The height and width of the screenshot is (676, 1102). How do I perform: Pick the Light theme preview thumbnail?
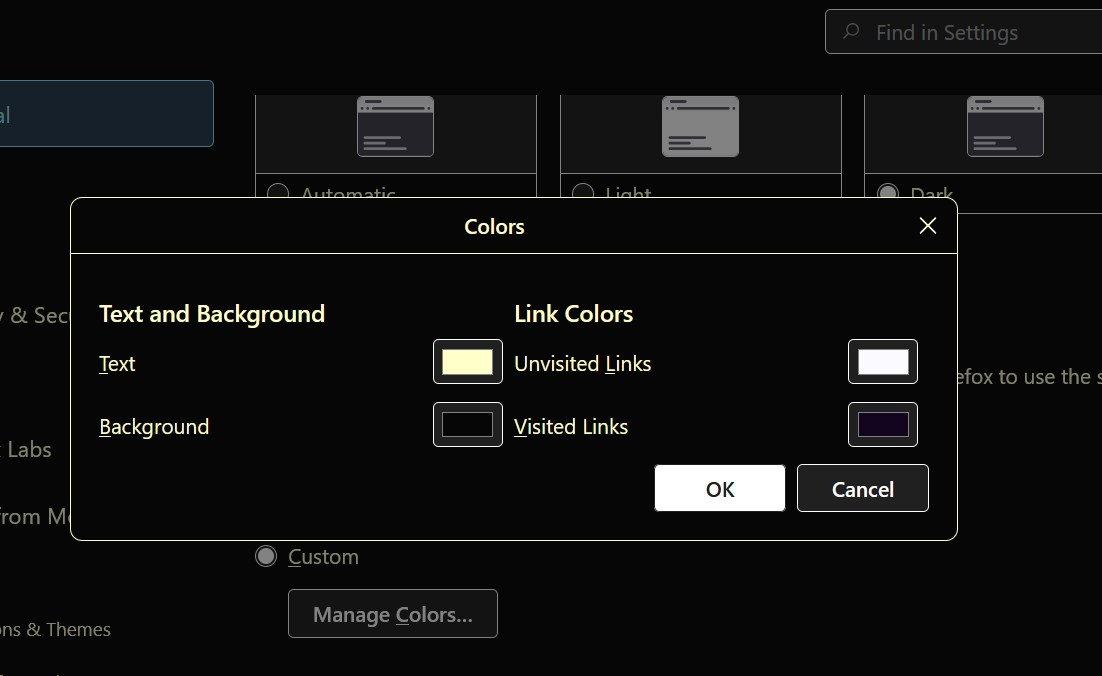[700, 126]
